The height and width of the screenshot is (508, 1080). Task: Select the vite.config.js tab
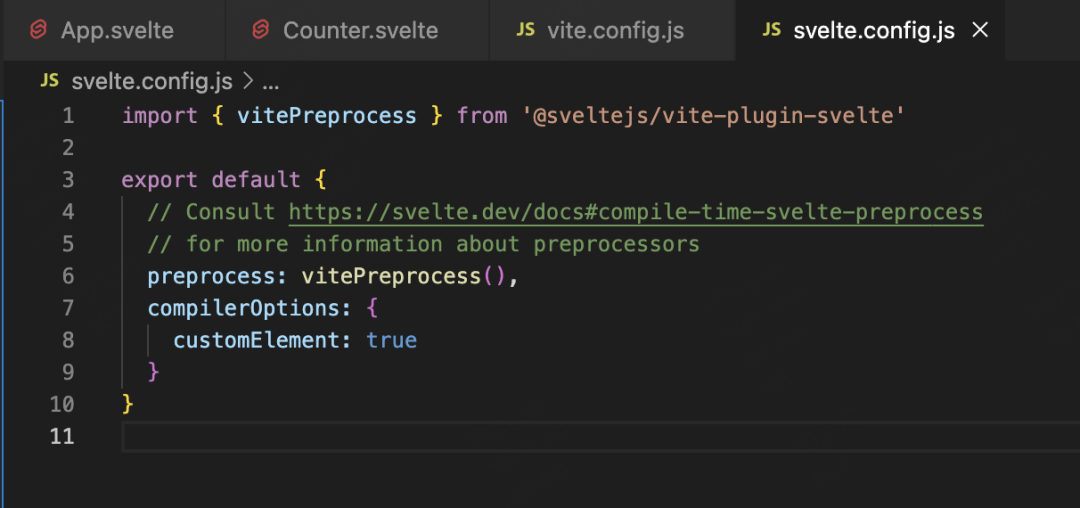(612, 30)
